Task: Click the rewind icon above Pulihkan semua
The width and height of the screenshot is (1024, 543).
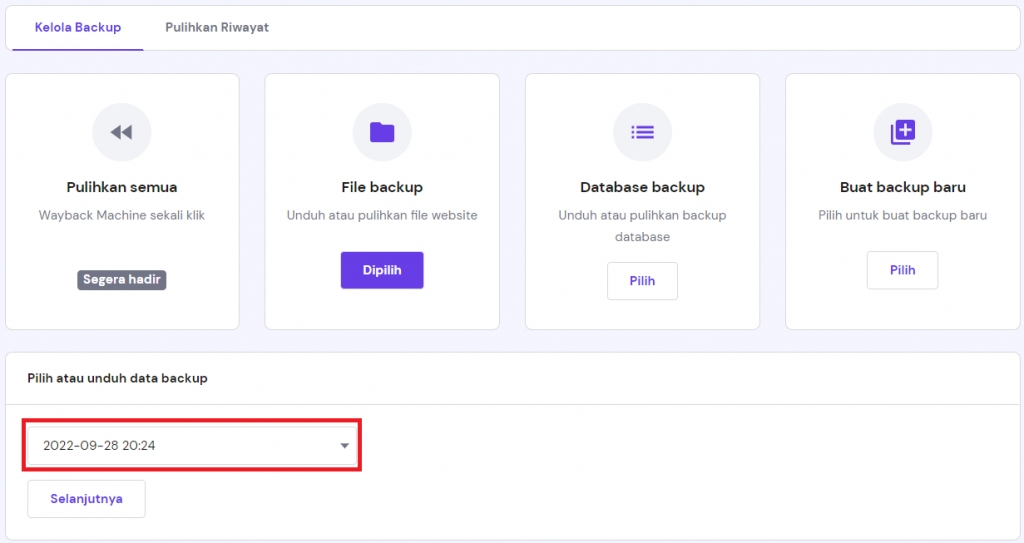Action: [x=122, y=132]
